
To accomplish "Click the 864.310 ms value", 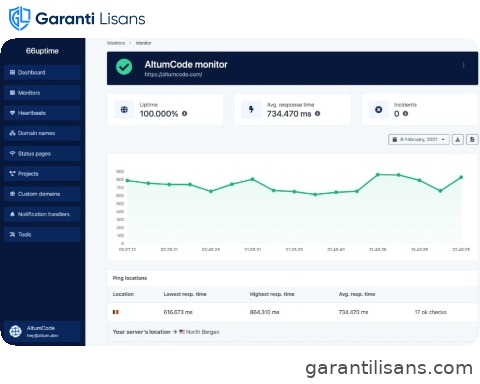I will (264, 312).
